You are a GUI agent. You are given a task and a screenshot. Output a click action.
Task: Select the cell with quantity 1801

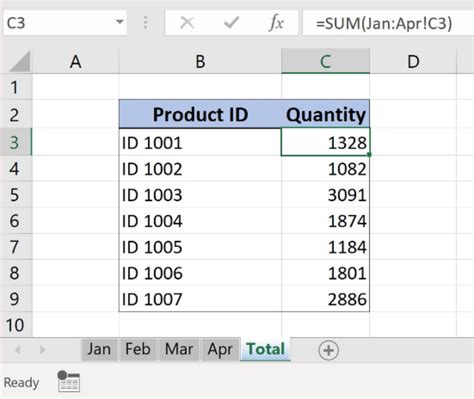pos(325,273)
